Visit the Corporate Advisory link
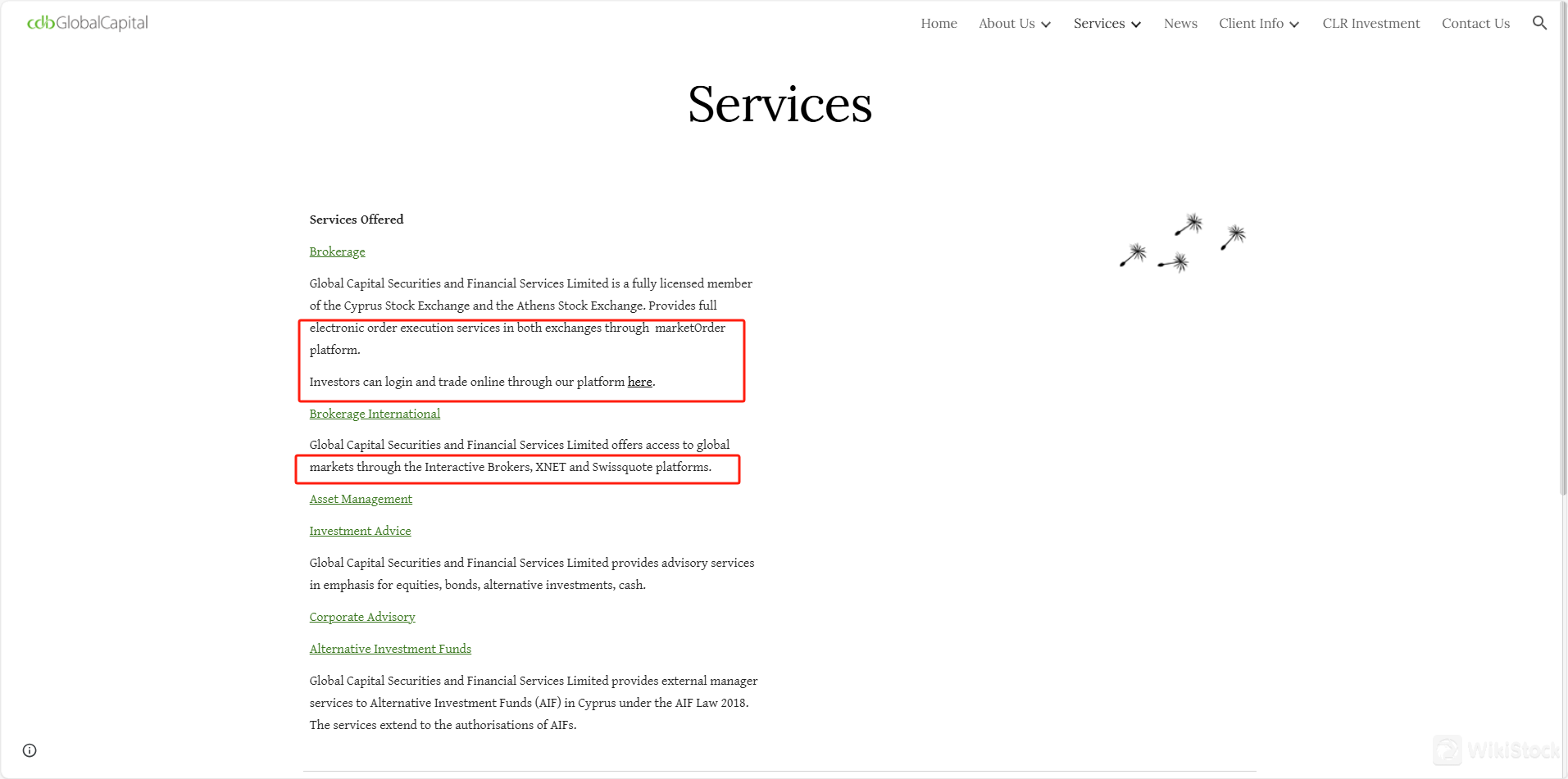The height and width of the screenshot is (779, 1568). [x=362, y=617]
